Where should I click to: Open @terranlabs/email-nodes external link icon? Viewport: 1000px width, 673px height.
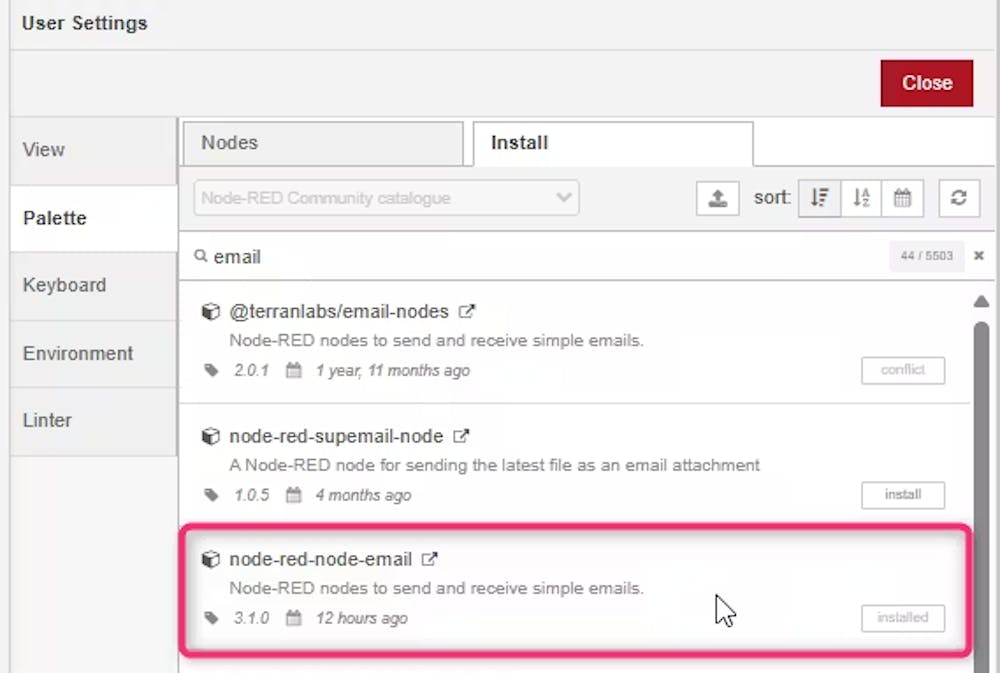coord(466,311)
